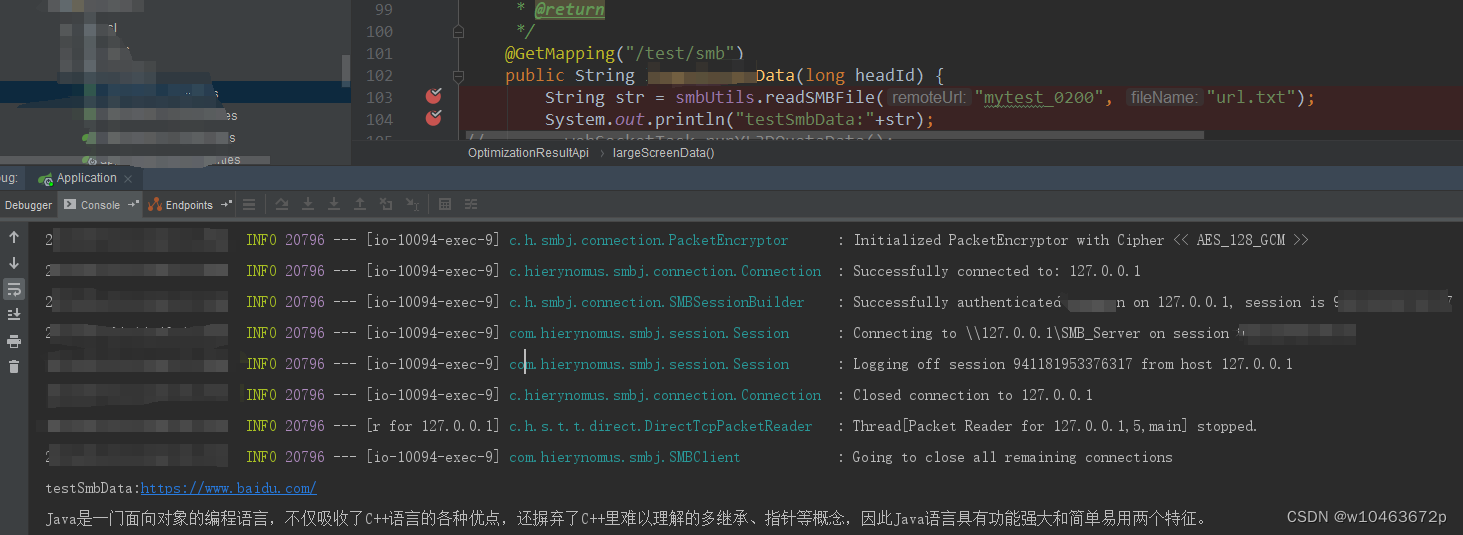This screenshot has width=1463, height=535.
Task: Click the Up the Stack Trace arrow
Action: (14, 237)
